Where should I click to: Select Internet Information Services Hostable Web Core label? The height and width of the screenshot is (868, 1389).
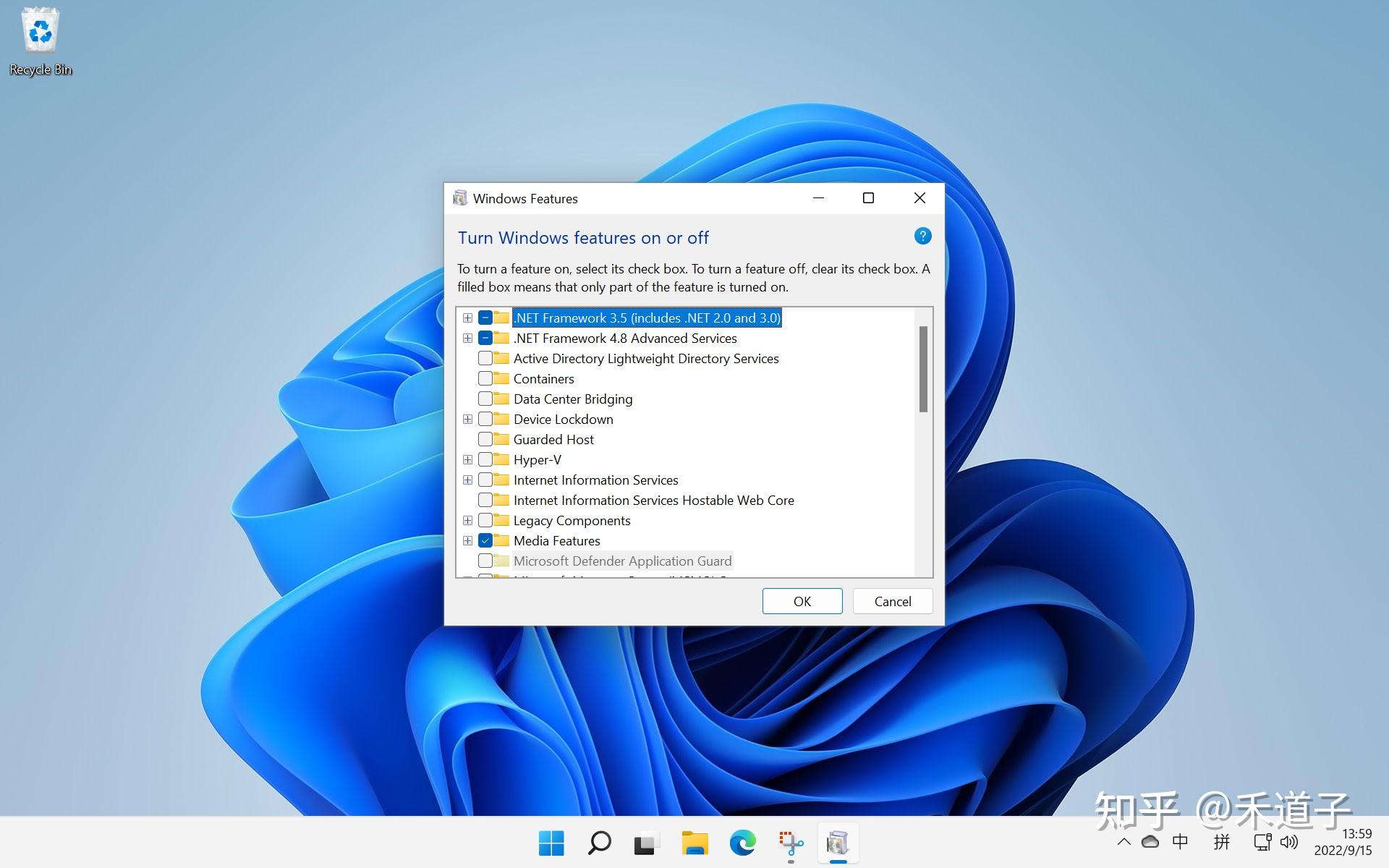pos(654,500)
